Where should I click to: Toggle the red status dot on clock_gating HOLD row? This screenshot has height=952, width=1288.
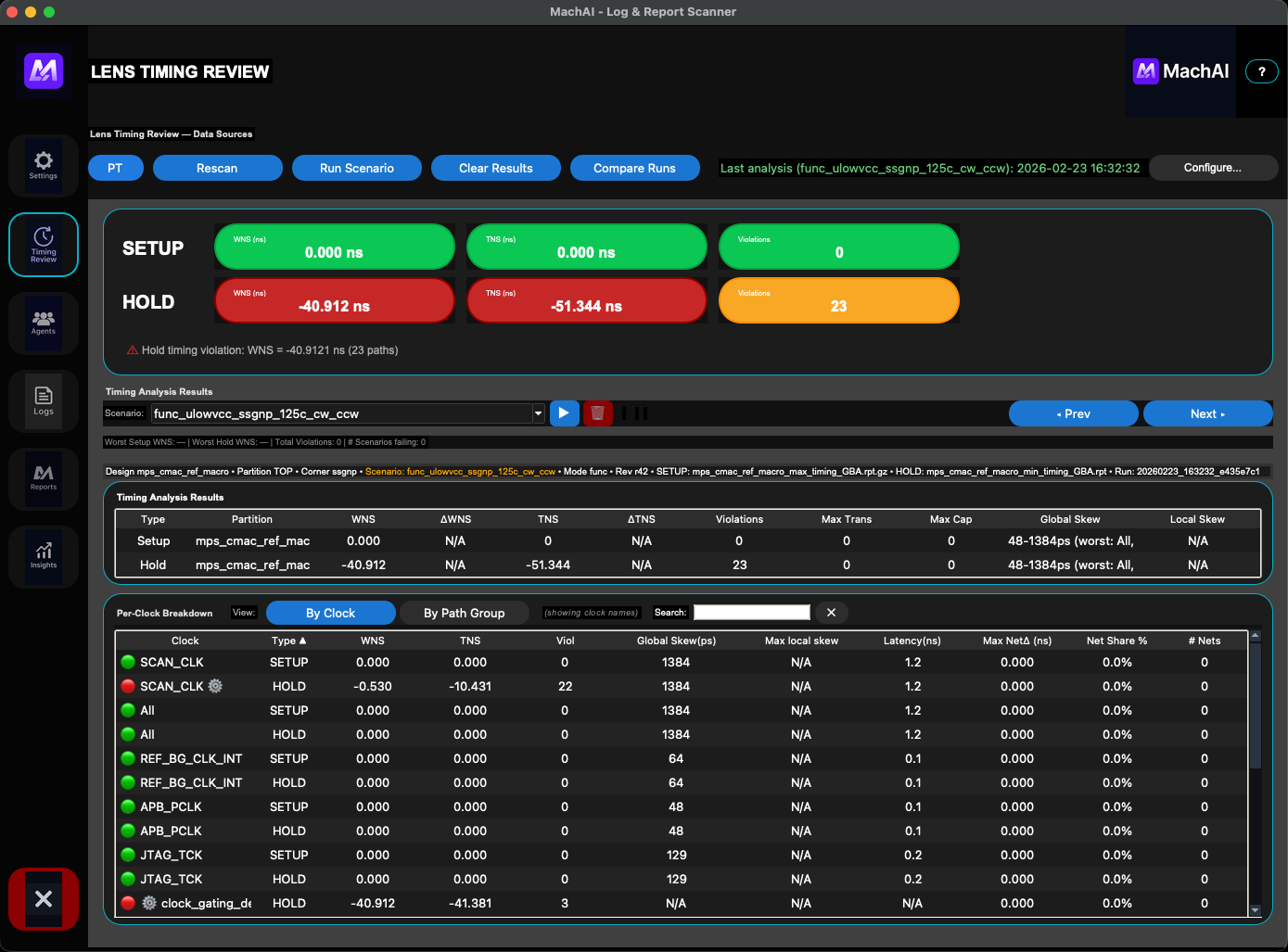(x=127, y=903)
